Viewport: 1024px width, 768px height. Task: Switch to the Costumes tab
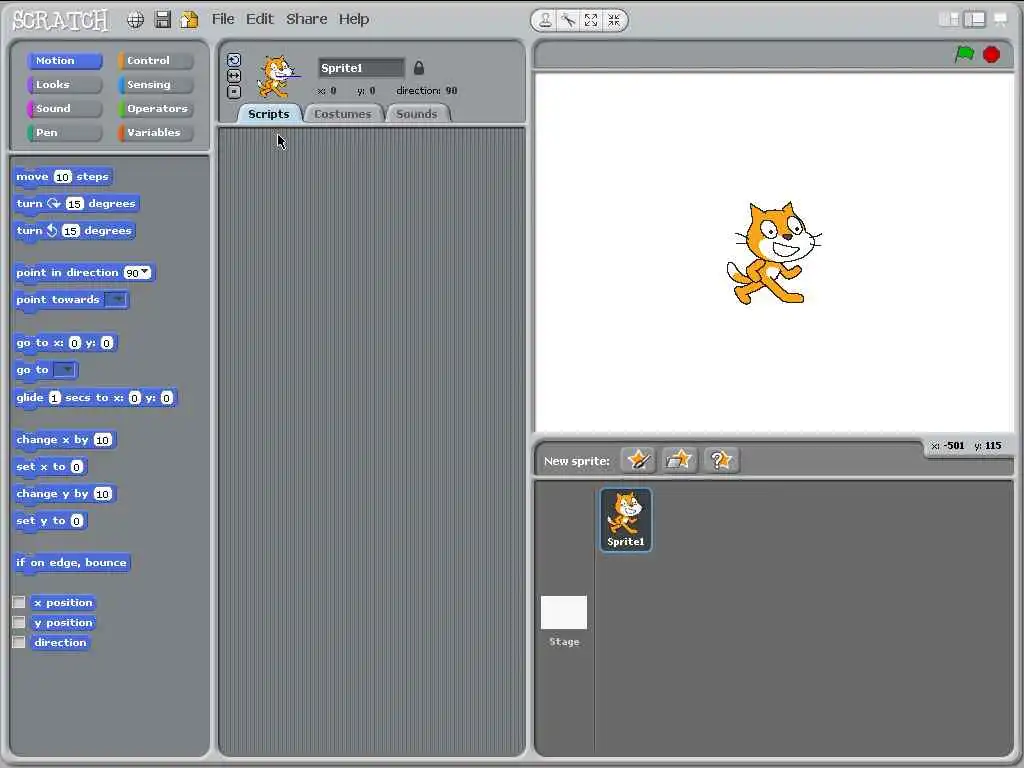point(343,114)
